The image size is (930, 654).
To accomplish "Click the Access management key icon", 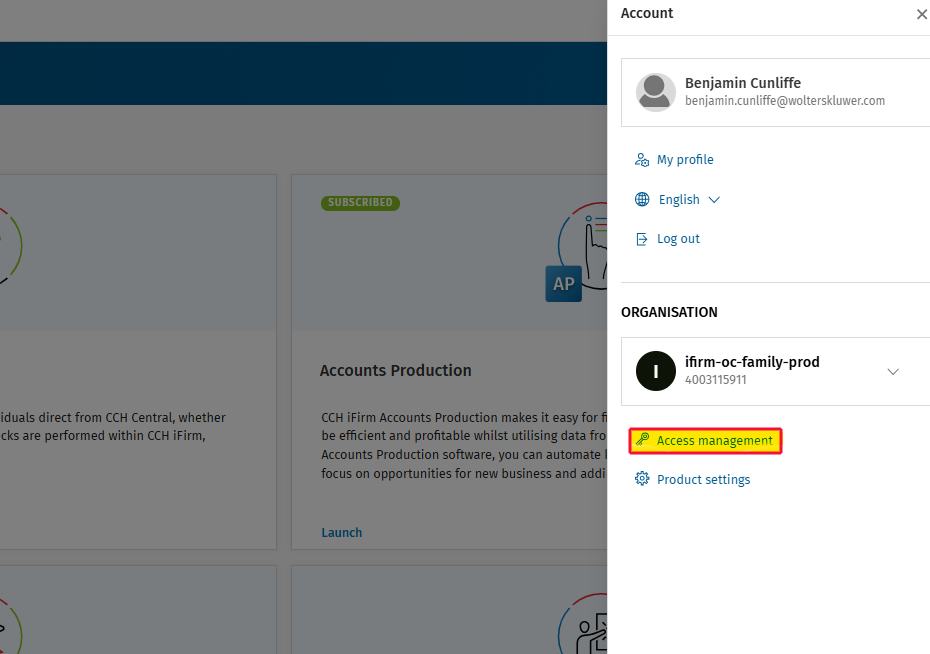I will pyautogui.click(x=642, y=439).
